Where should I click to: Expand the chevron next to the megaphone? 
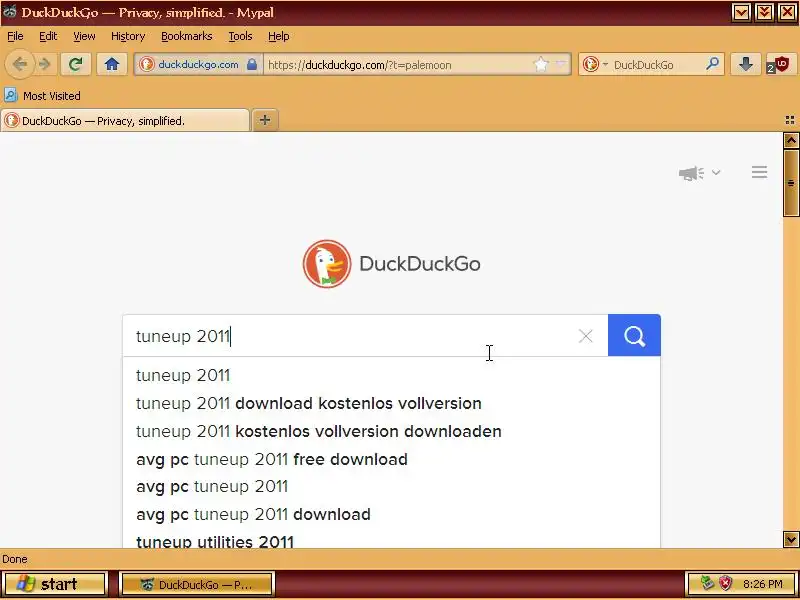[716, 172]
